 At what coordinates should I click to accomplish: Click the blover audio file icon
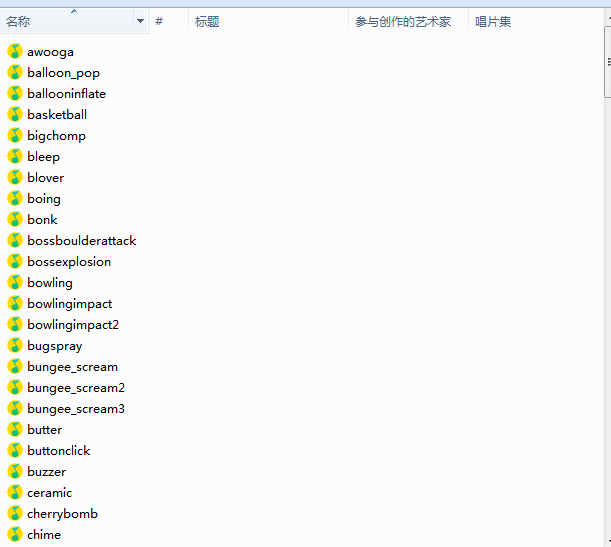pos(15,178)
